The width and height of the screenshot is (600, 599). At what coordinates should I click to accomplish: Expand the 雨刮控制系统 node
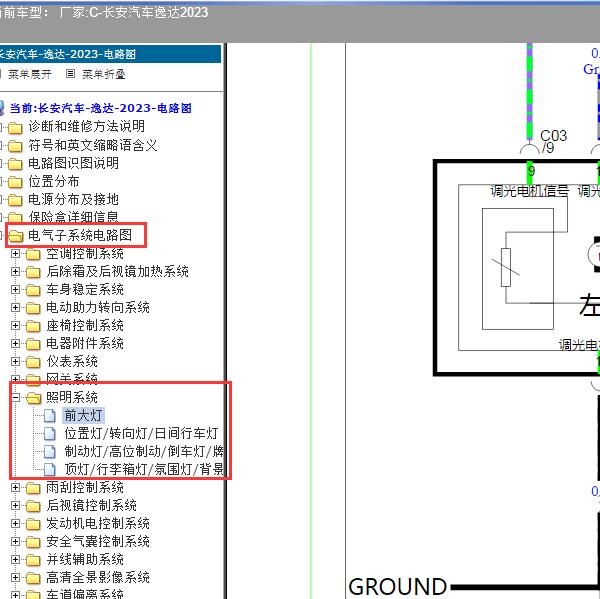(x=15, y=487)
